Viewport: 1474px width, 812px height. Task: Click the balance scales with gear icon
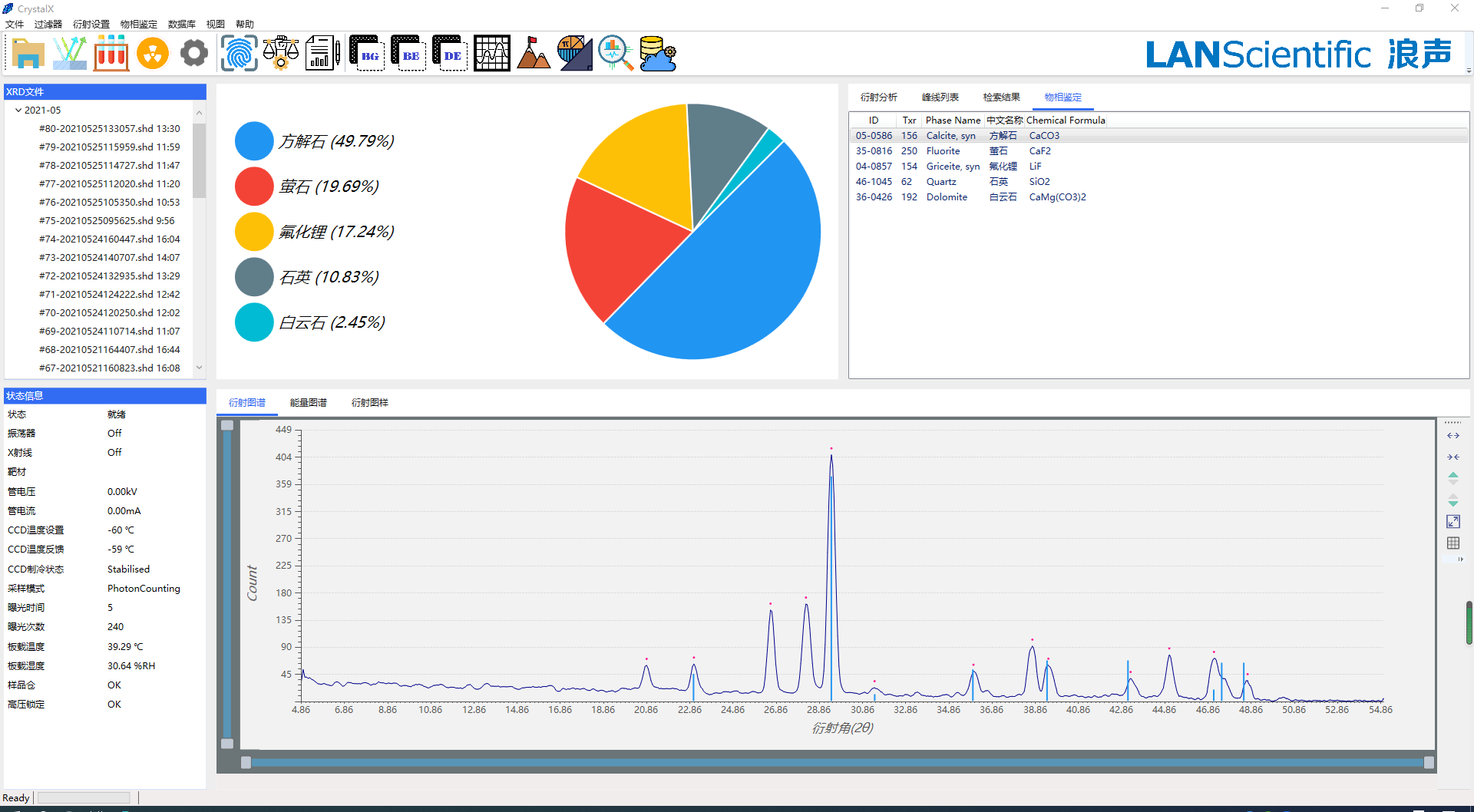[281, 54]
